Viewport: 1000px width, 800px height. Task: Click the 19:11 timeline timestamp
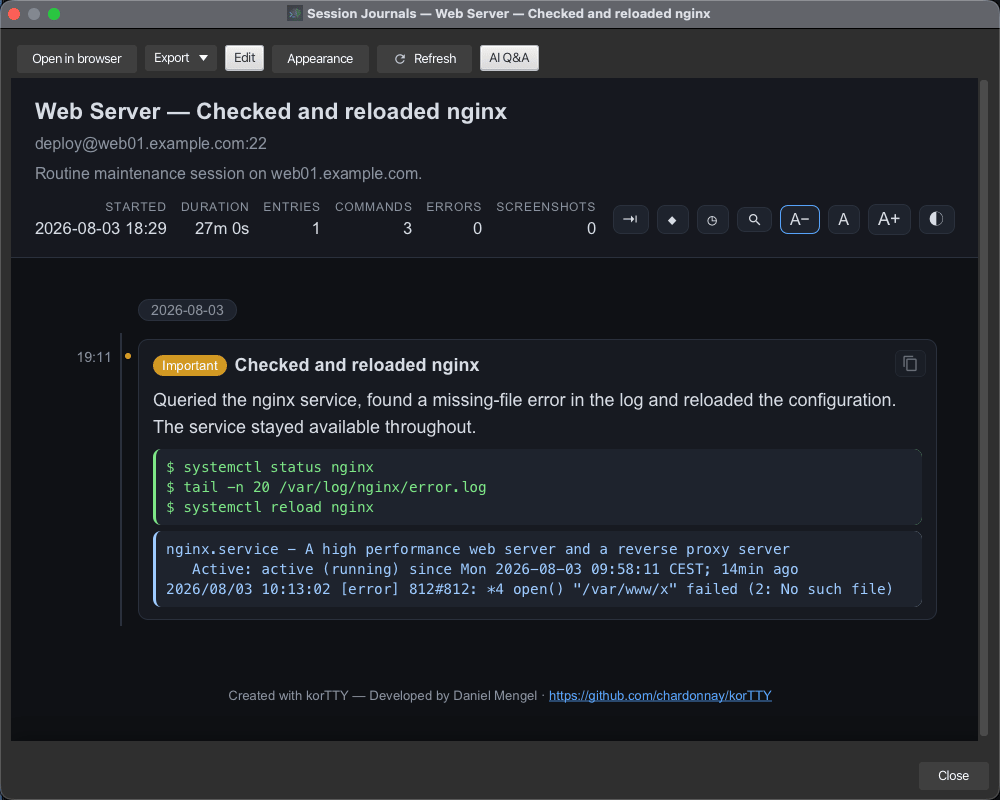(94, 357)
